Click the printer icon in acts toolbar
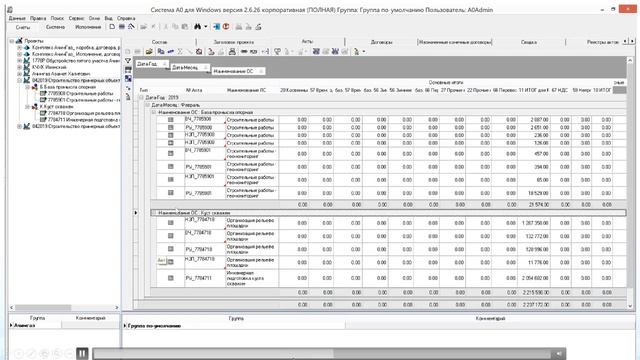640x360 pixels. click(232, 51)
